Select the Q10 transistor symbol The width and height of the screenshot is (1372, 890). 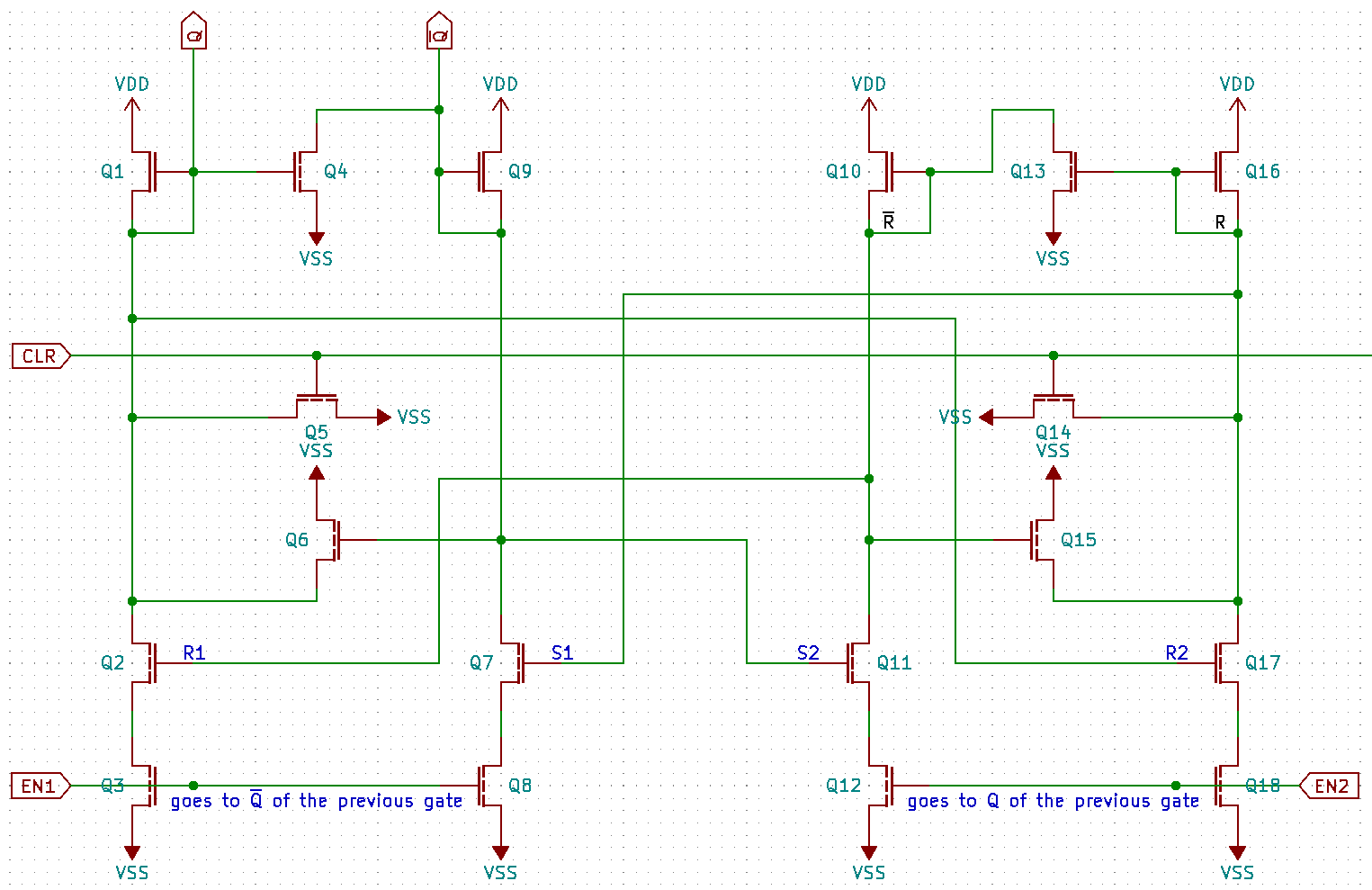coord(882,171)
